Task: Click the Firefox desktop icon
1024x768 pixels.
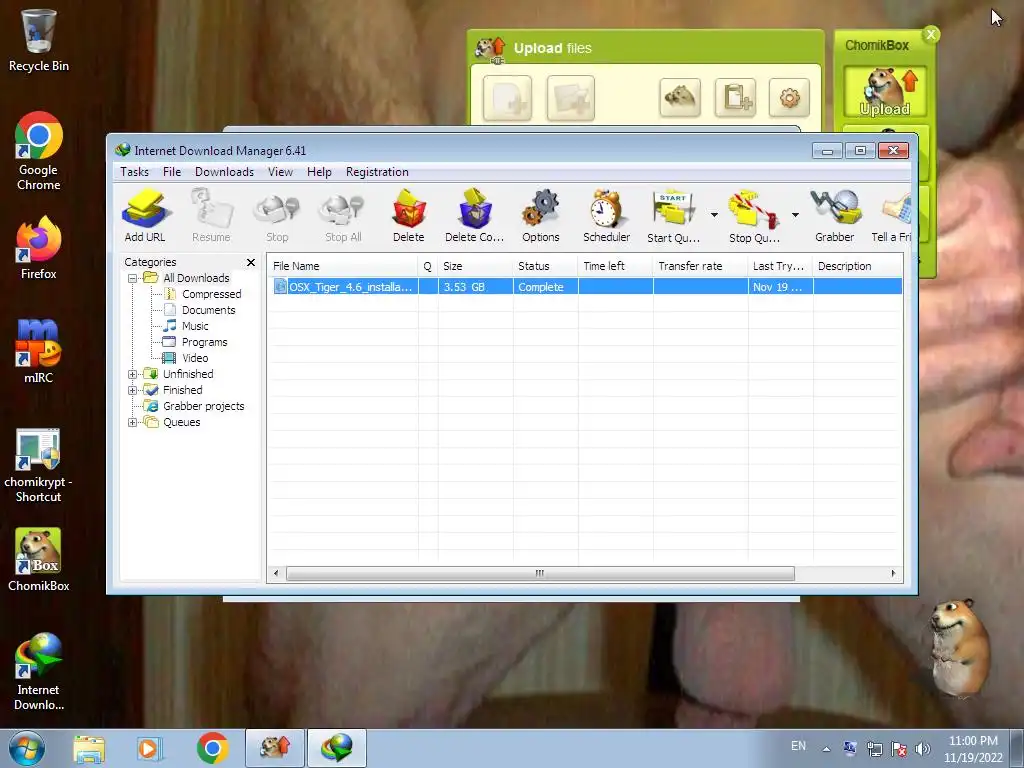Action: click(x=39, y=248)
